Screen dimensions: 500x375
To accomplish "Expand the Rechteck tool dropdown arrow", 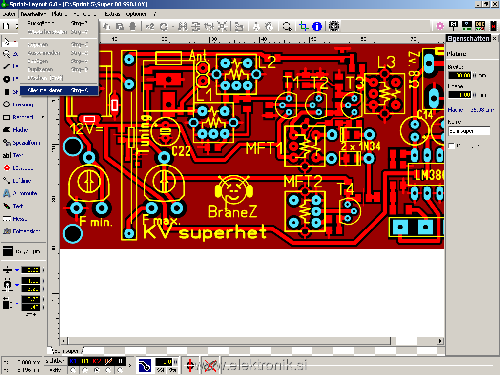I will [x=43, y=117].
